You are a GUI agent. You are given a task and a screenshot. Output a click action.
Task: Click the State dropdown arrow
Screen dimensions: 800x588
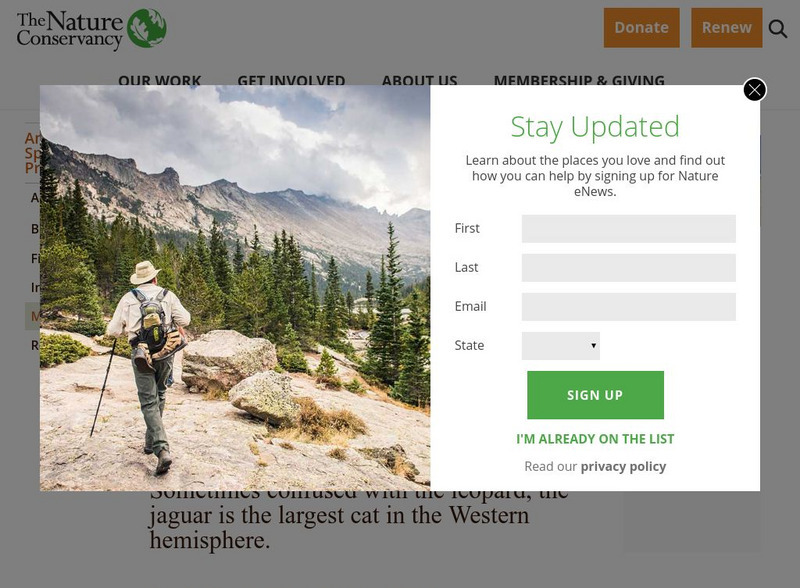[x=593, y=346]
